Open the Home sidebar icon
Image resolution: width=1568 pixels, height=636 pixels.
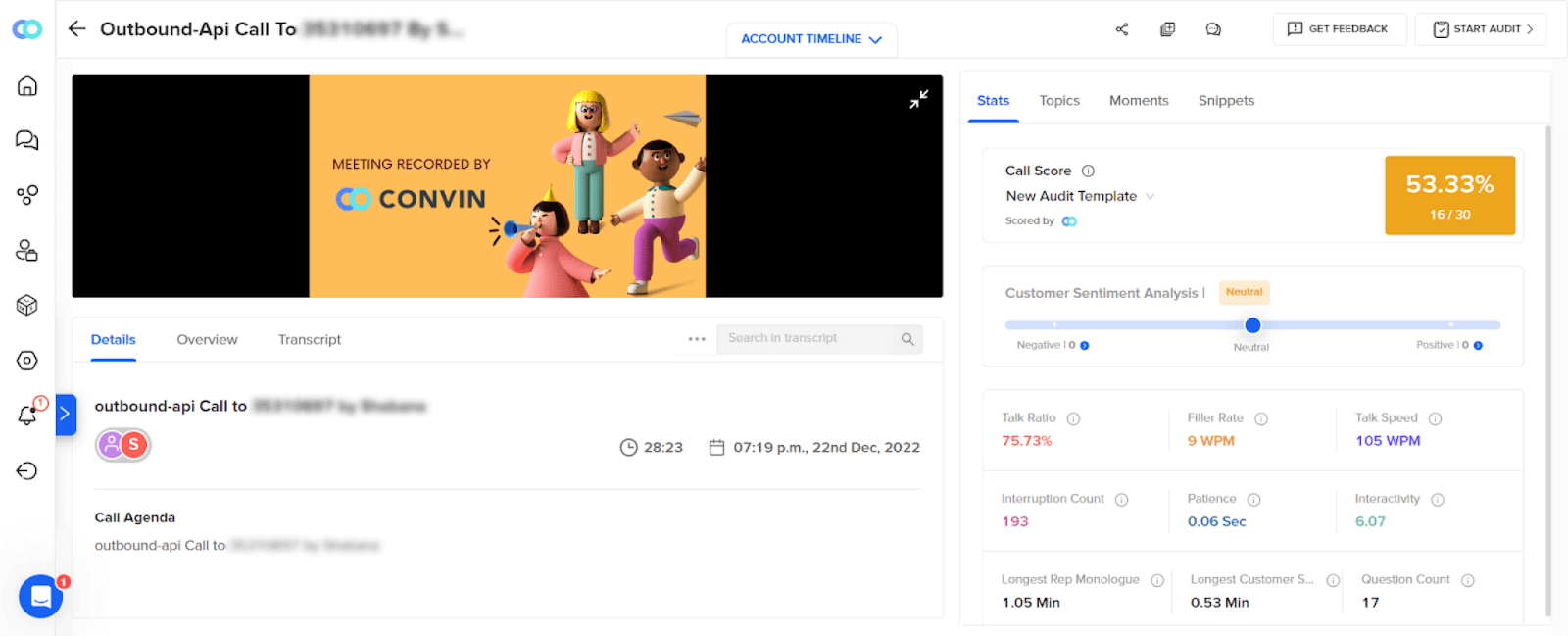click(27, 85)
